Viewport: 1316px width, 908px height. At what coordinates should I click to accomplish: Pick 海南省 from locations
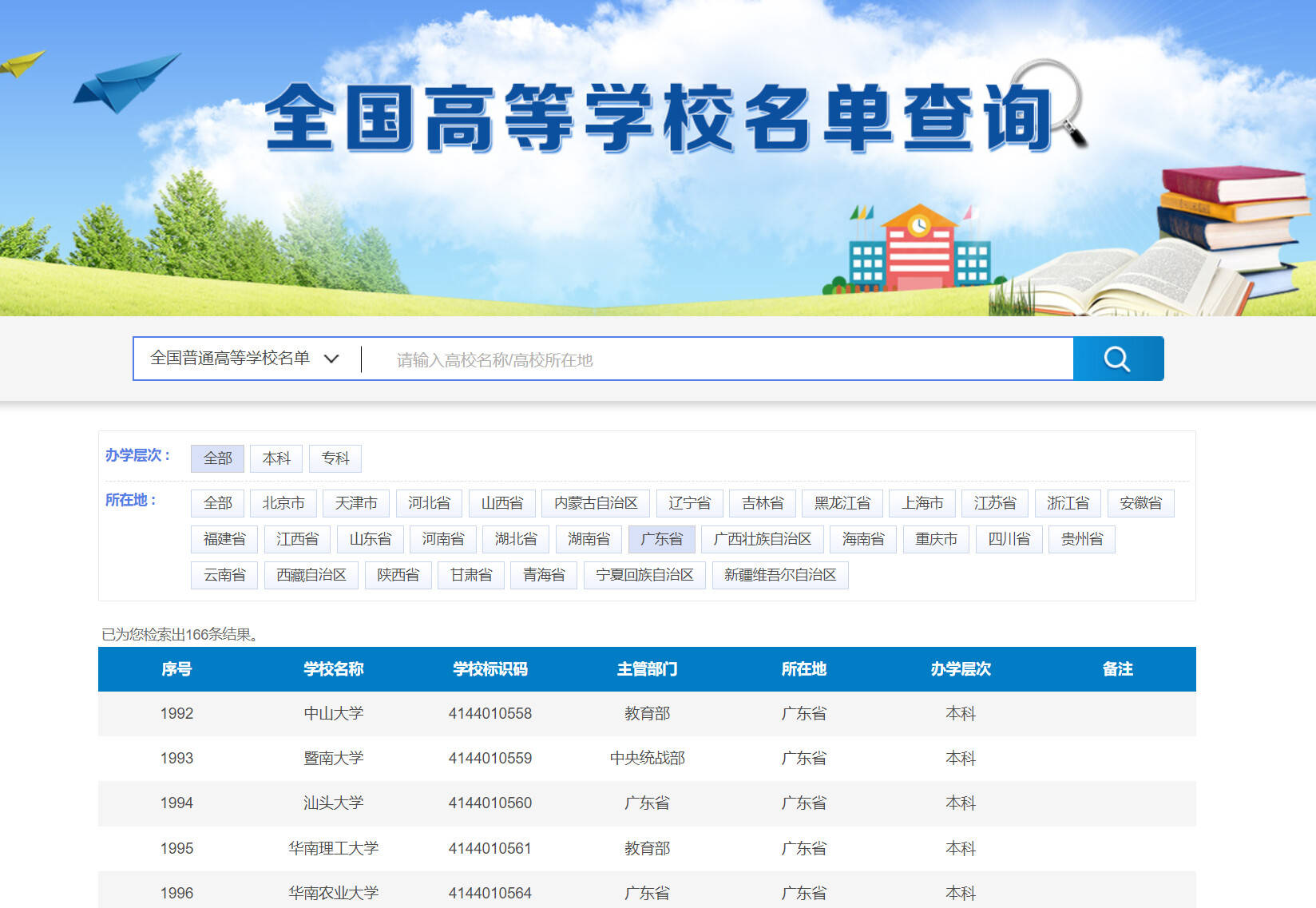click(x=863, y=539)
